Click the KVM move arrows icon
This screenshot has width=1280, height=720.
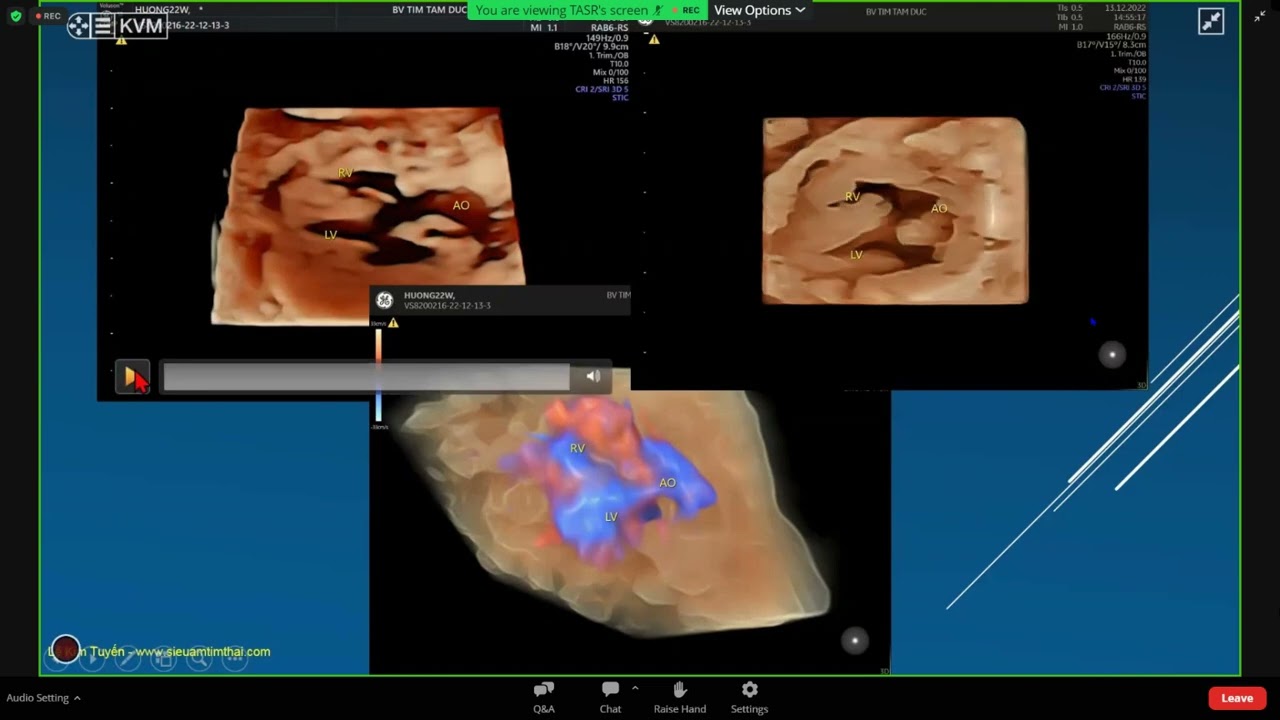79,26
